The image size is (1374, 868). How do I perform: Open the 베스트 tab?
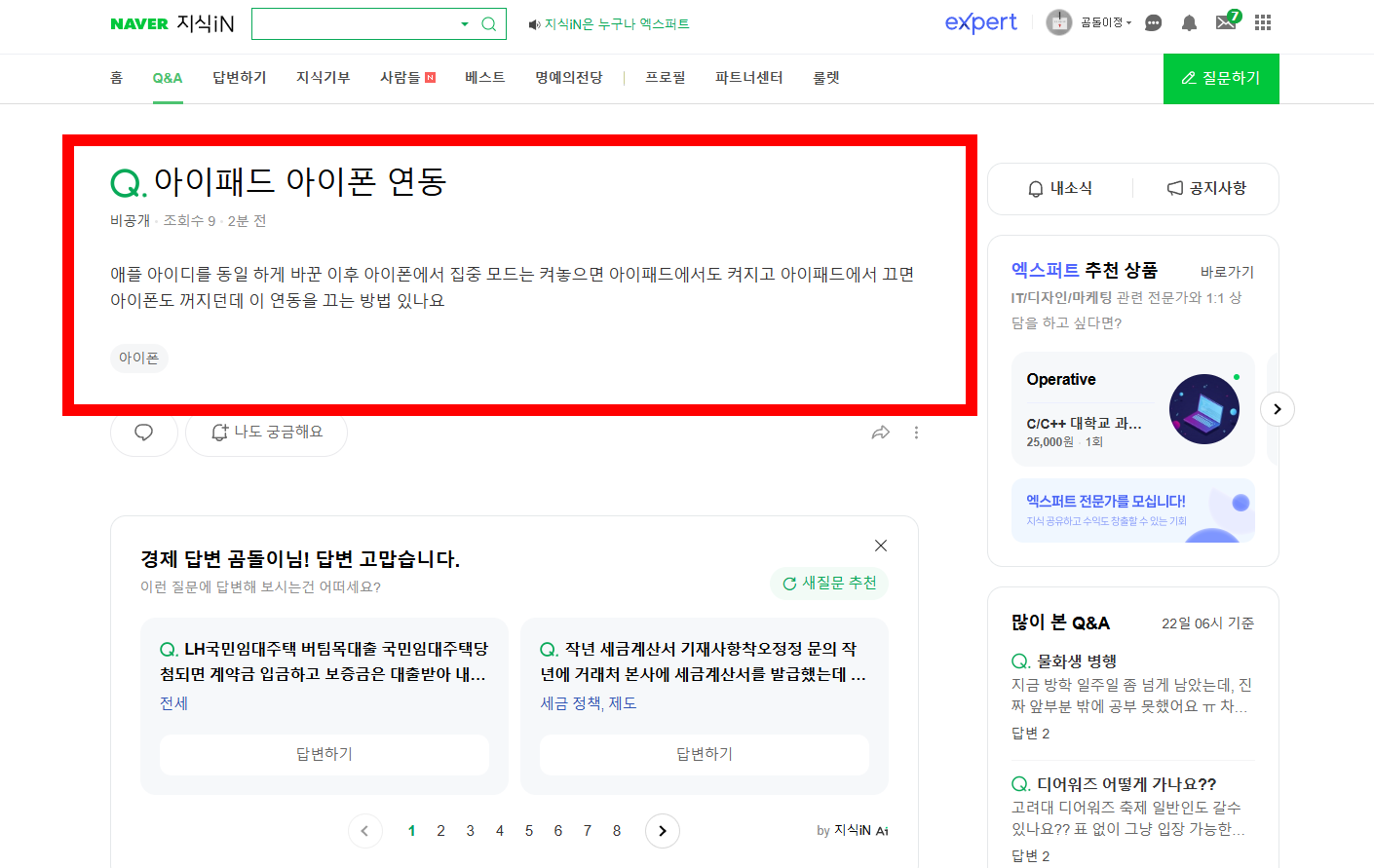click(485, 78)
